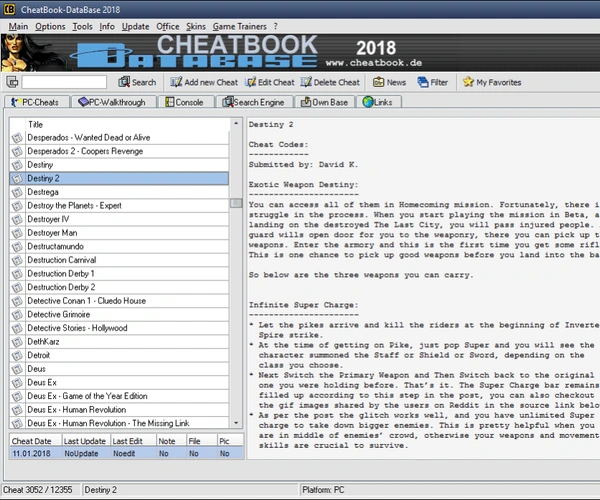Select Deus Ex - Human Revolution - The Missing Link

click(119, 423)
